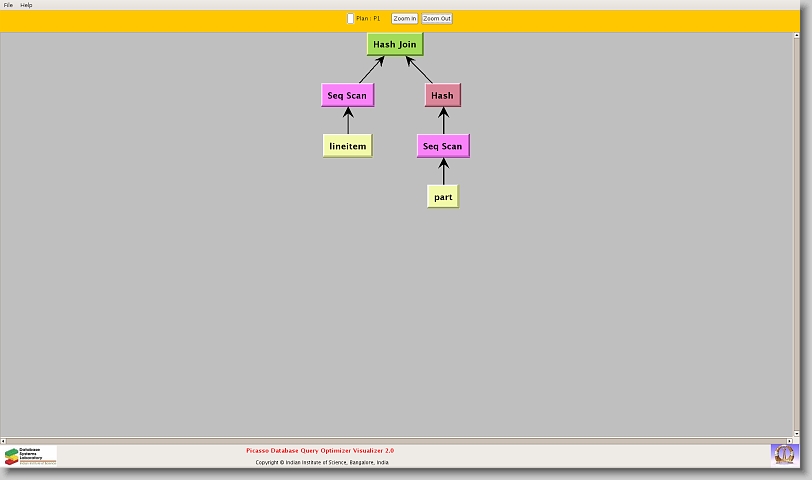Viewport: 812px width, 480px height.
Task: Click the white Plan P1 color box
Action: pyautogui.click(x=350, y=18)
